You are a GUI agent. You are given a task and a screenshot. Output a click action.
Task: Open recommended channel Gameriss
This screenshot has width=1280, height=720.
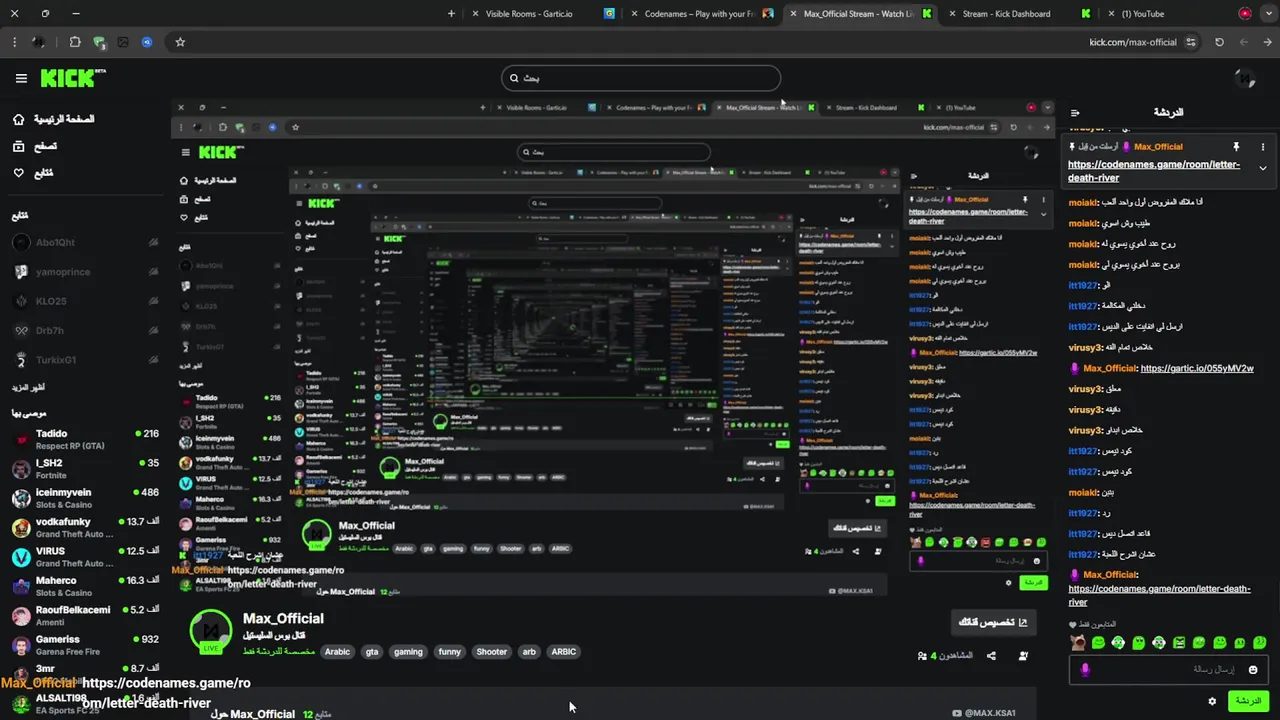click(x=85, y=644)
